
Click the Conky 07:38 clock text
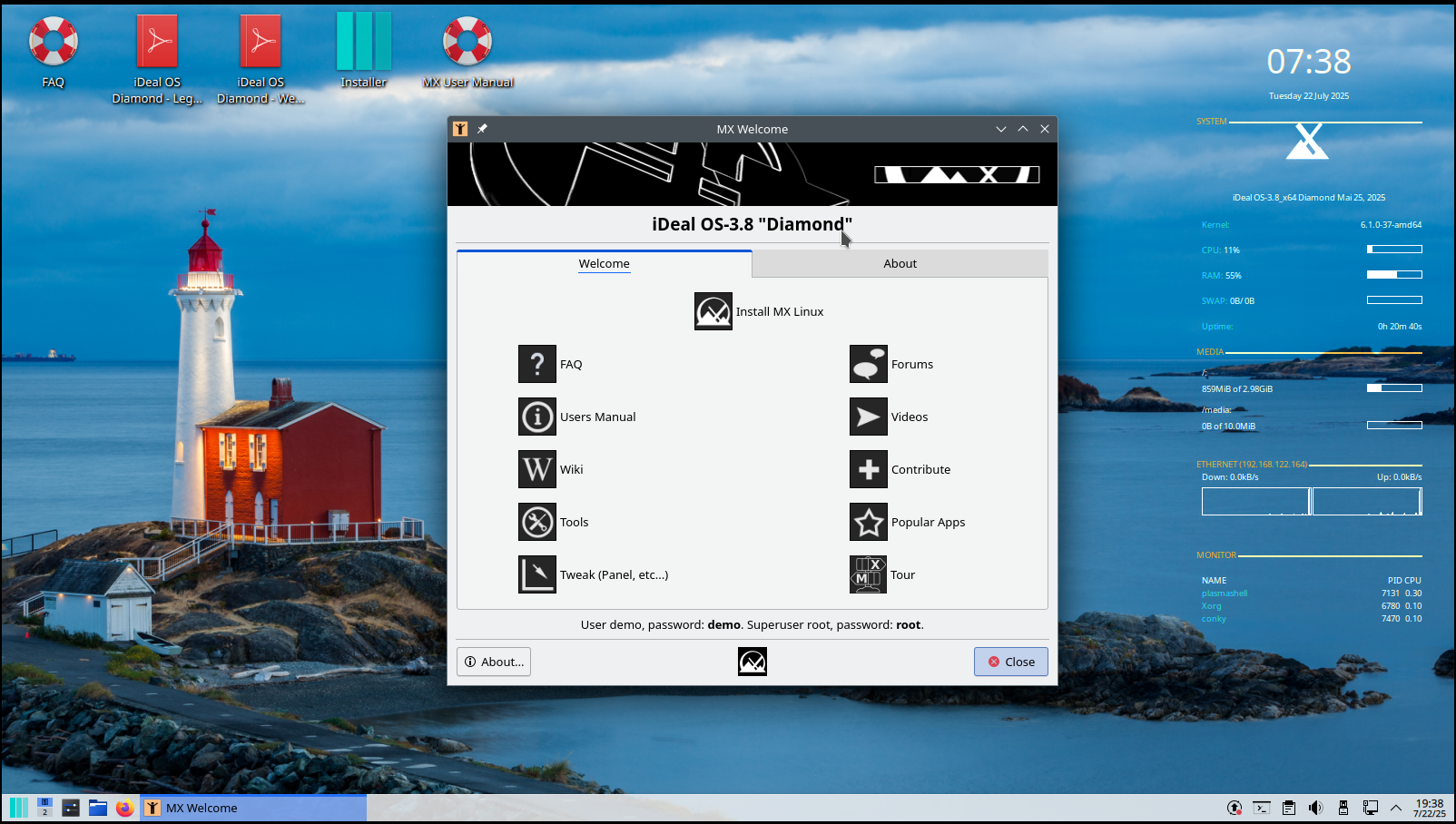1309,62
